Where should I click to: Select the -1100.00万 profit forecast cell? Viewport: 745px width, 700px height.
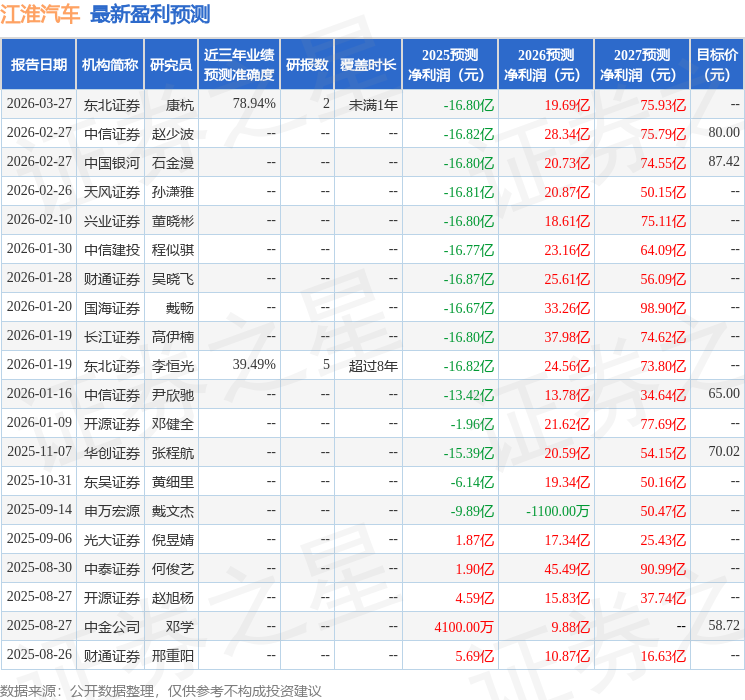tap(558, 510)
